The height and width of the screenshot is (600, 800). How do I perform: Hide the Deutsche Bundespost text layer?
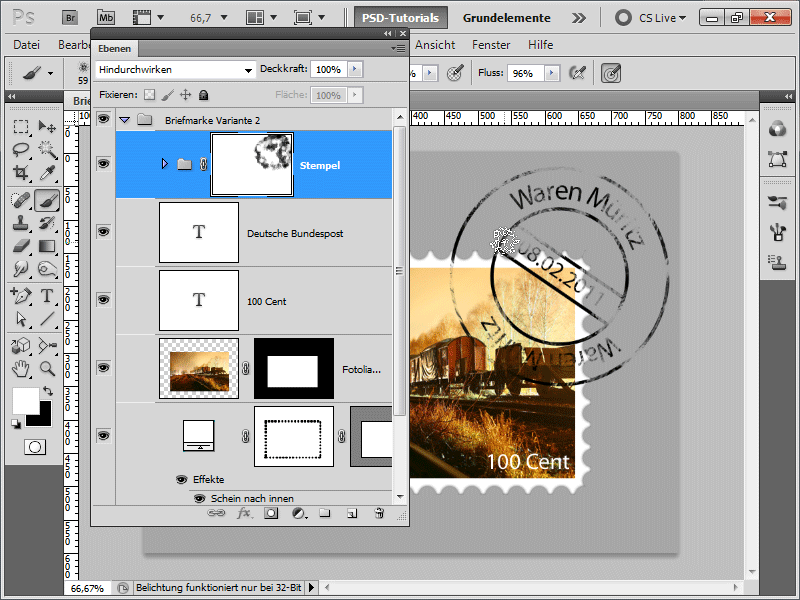[104, 232]
